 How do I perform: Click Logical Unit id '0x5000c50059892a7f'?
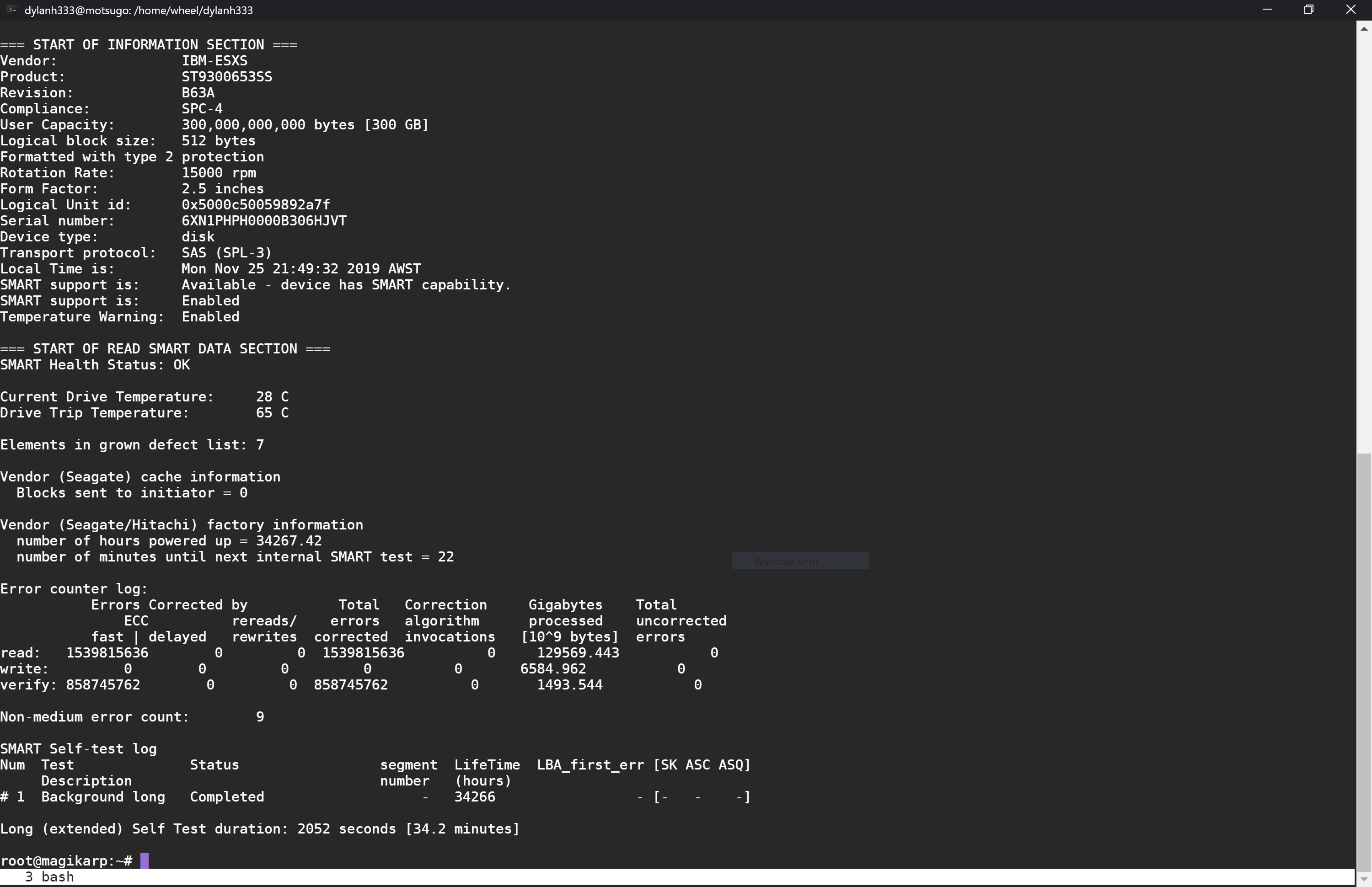[256, 205]
